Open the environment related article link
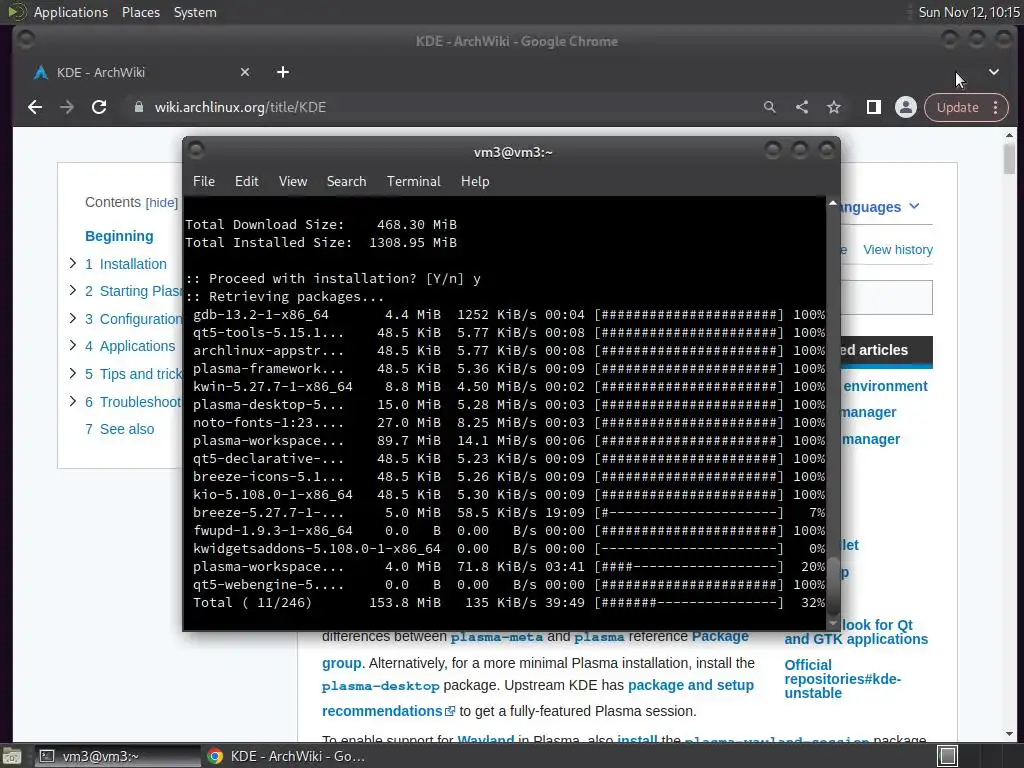 pyautogui.click(x=885, y=386)
